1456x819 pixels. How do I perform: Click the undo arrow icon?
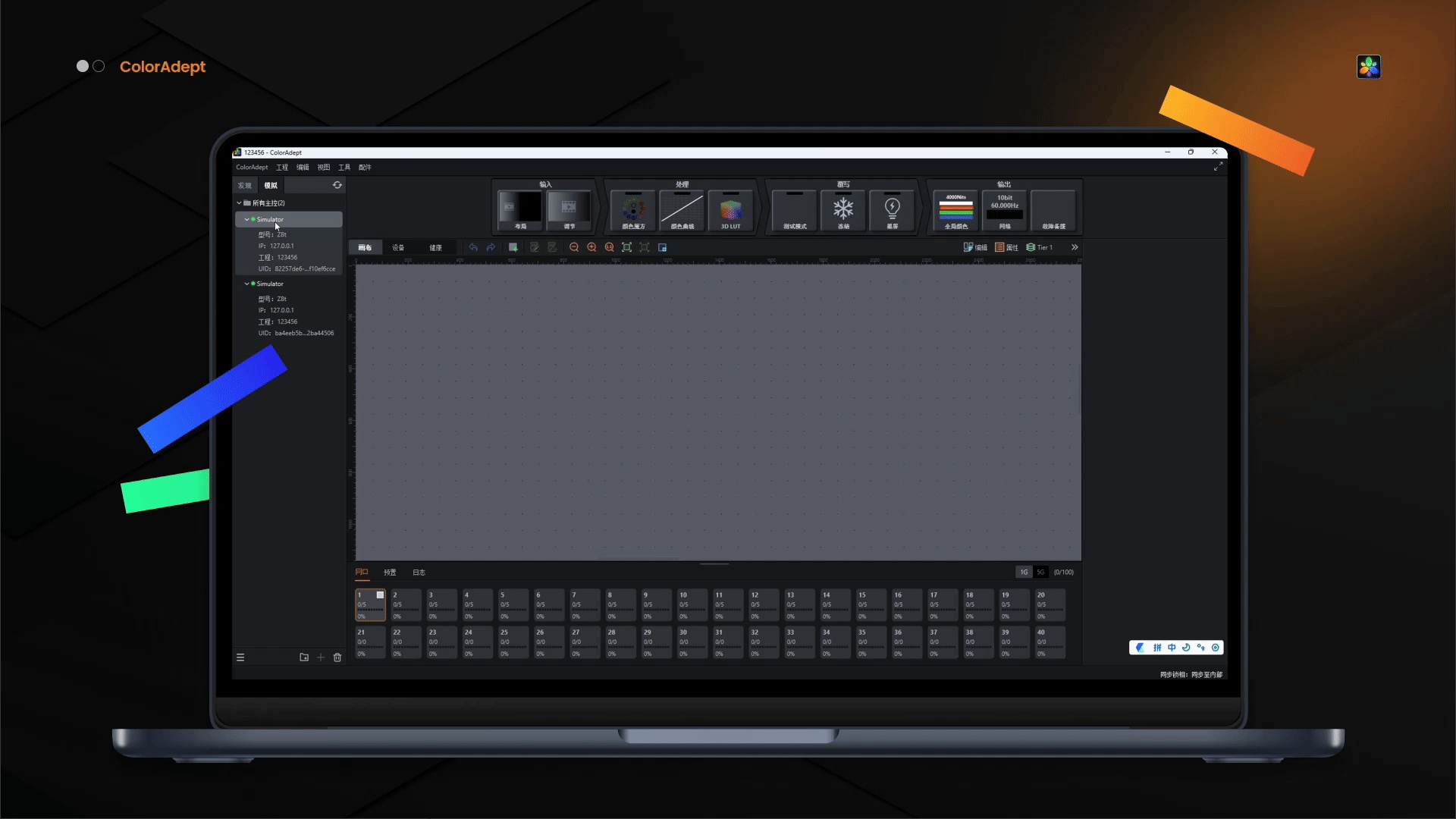(473, 247)
